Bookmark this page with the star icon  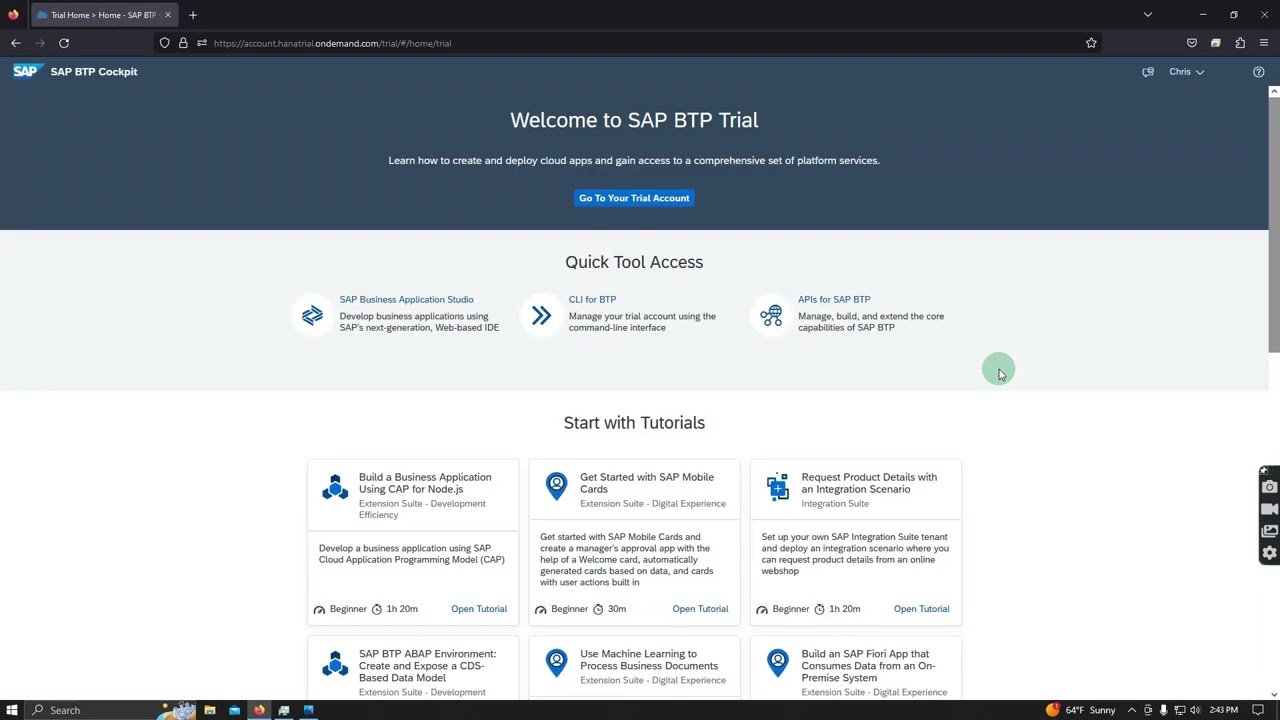coord(1091,43)
